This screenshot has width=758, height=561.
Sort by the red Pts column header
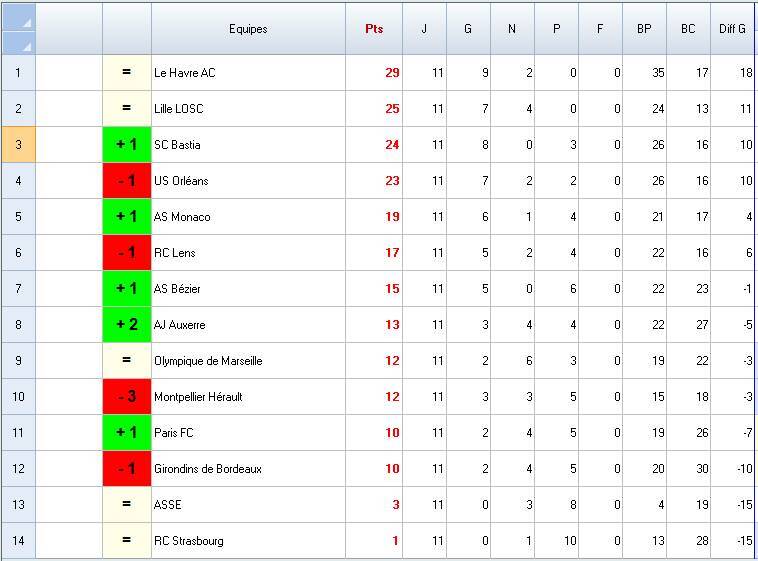pos(374,29)
